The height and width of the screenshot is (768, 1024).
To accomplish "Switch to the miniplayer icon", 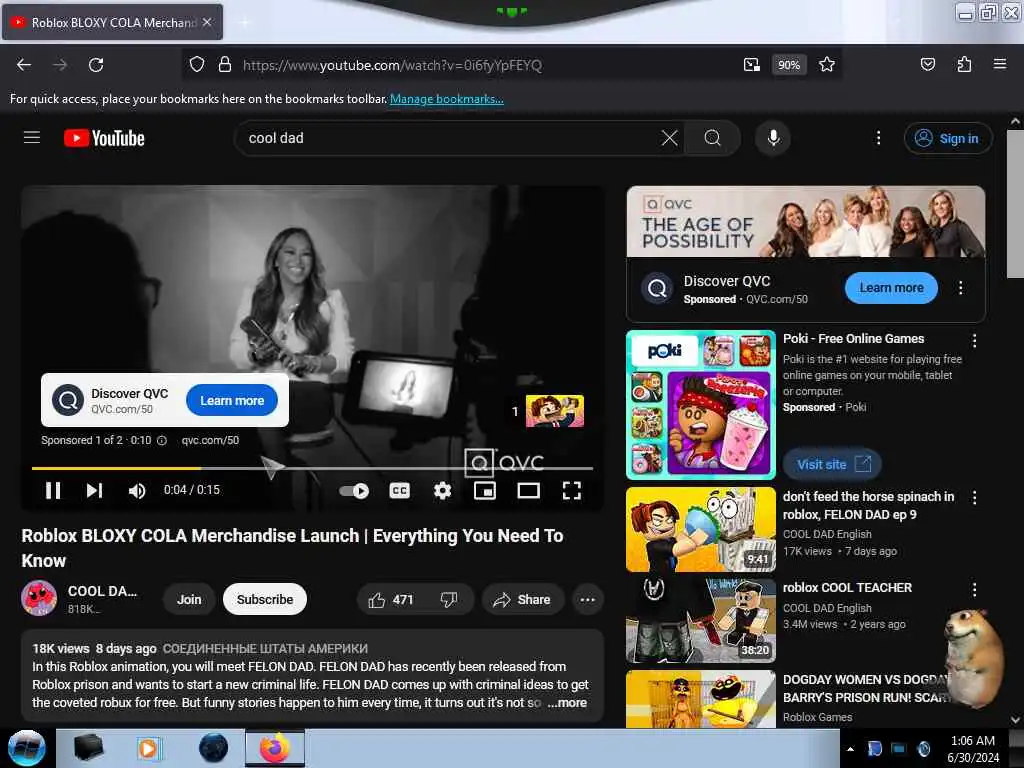I will [485, 490].
